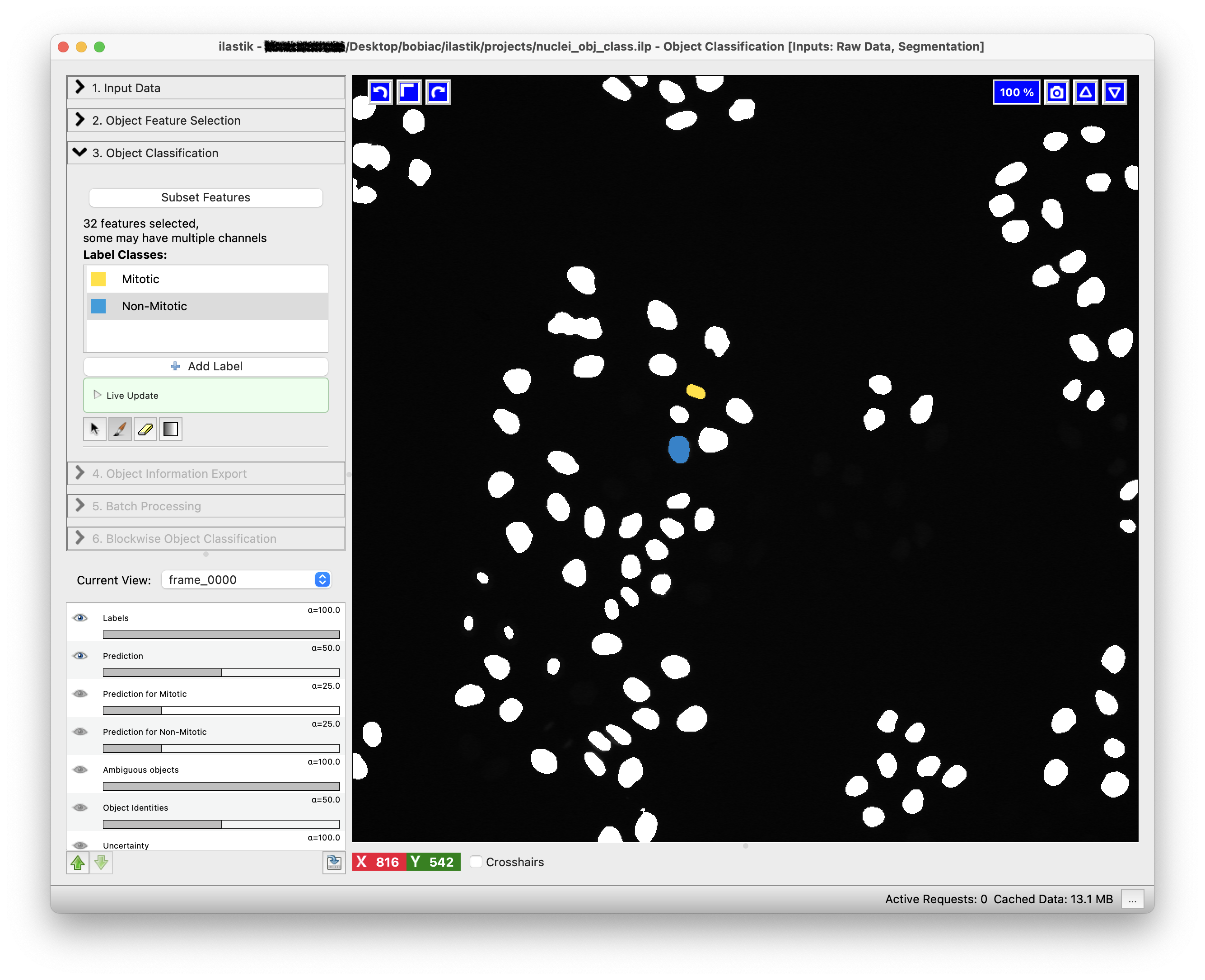Take viewer snapshot with camera icon

[1056, 92]
